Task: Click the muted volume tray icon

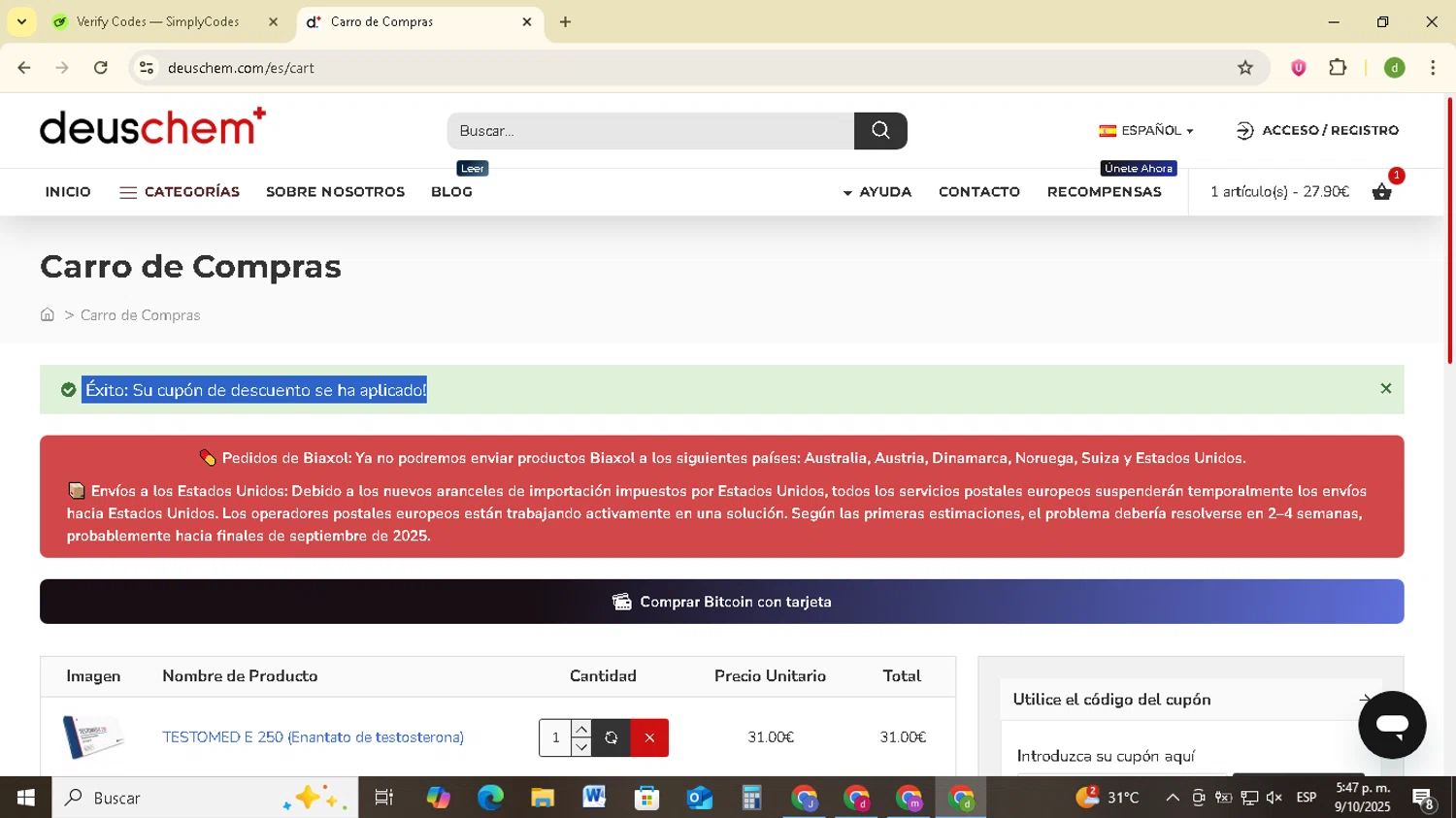Action: click(1274, 798)
